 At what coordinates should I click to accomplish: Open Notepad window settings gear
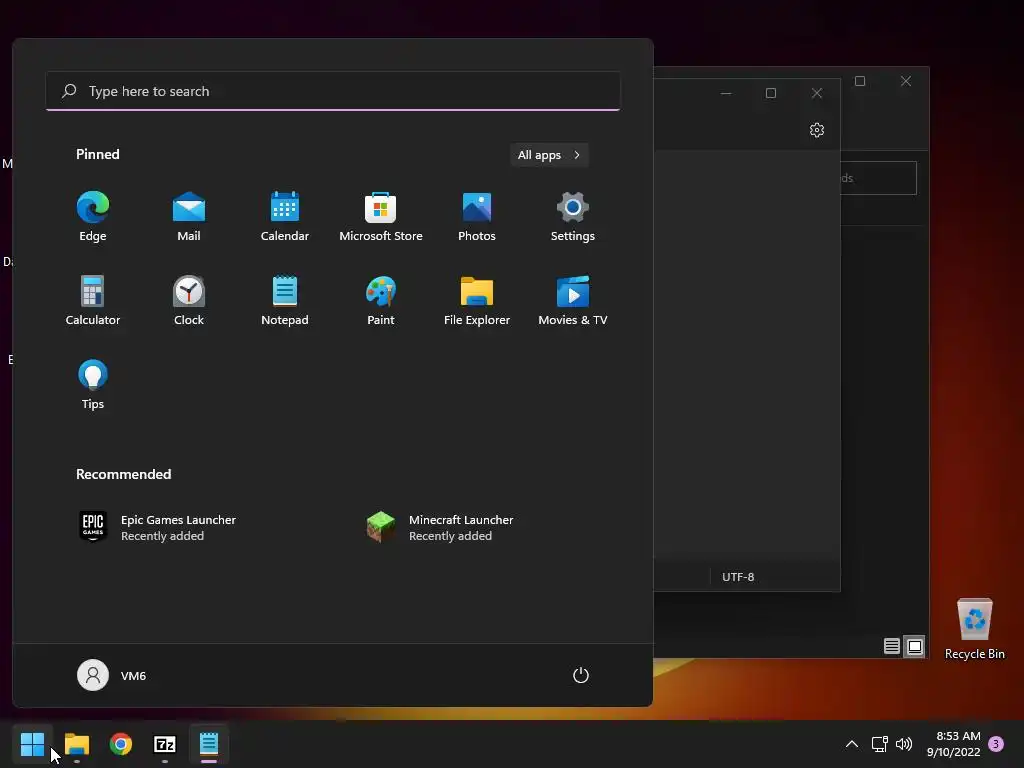(x=816, y=130)
